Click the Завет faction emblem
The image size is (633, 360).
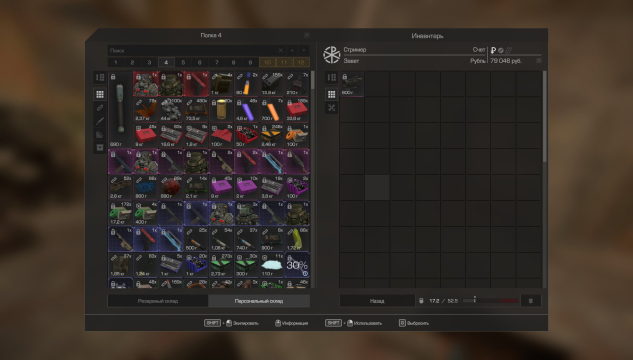click(331, 55)
